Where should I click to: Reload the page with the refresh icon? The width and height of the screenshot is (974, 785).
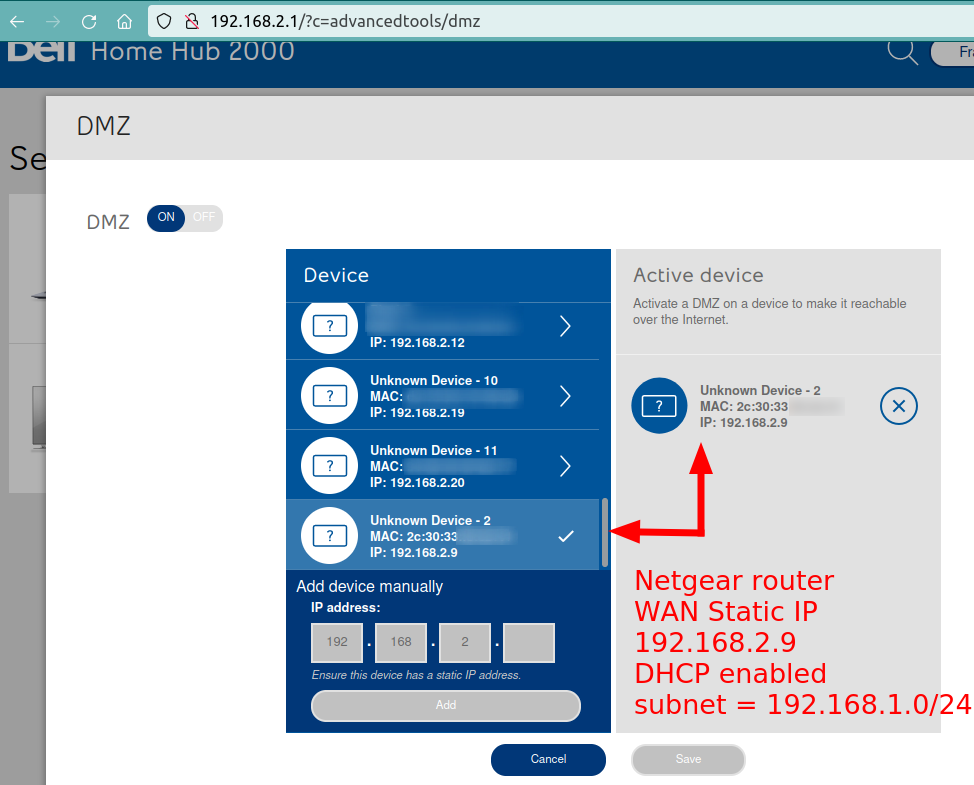[89, 21]
